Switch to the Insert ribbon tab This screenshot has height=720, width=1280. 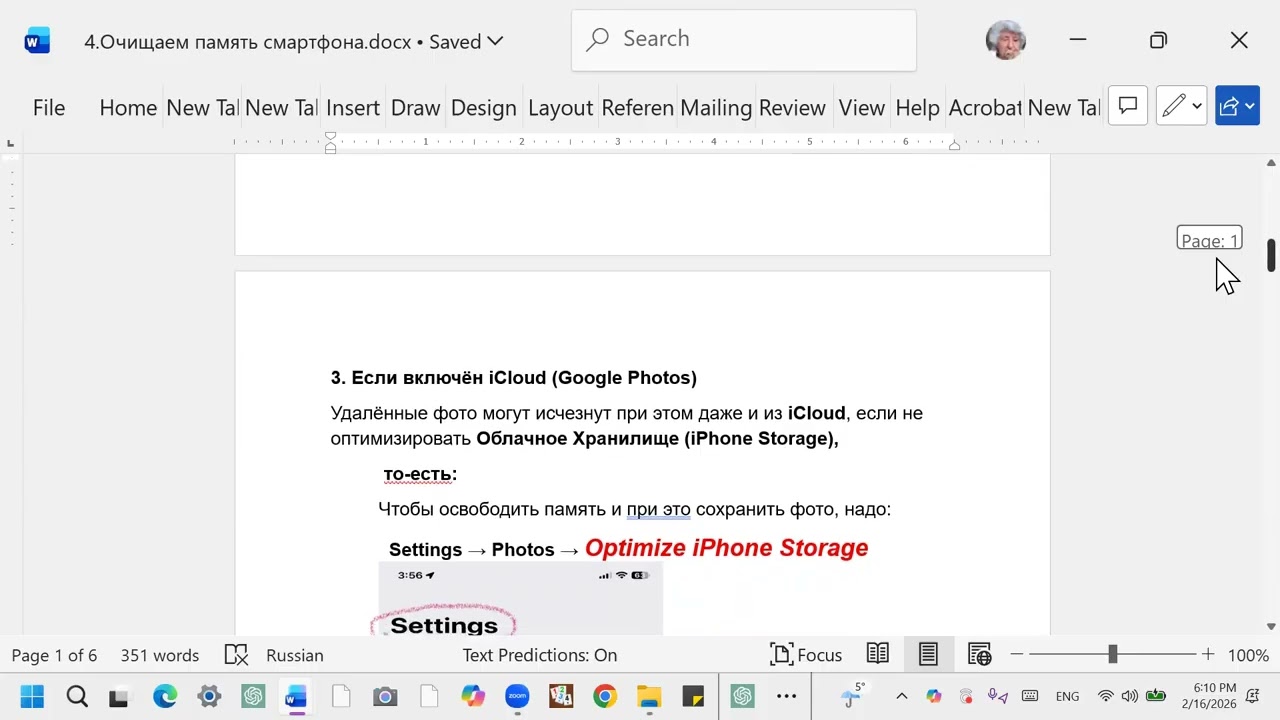point(353,108)
